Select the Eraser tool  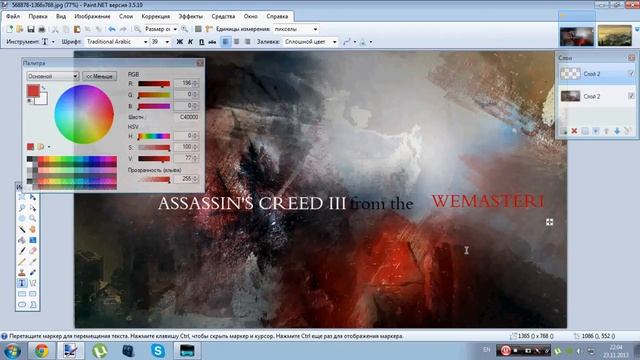(x=33, y=251)
